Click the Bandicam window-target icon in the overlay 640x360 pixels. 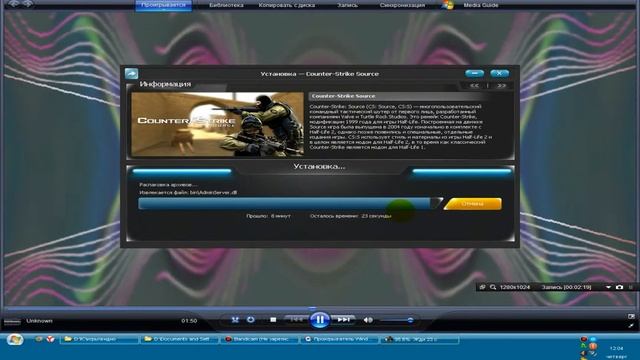tap(482, 287)
